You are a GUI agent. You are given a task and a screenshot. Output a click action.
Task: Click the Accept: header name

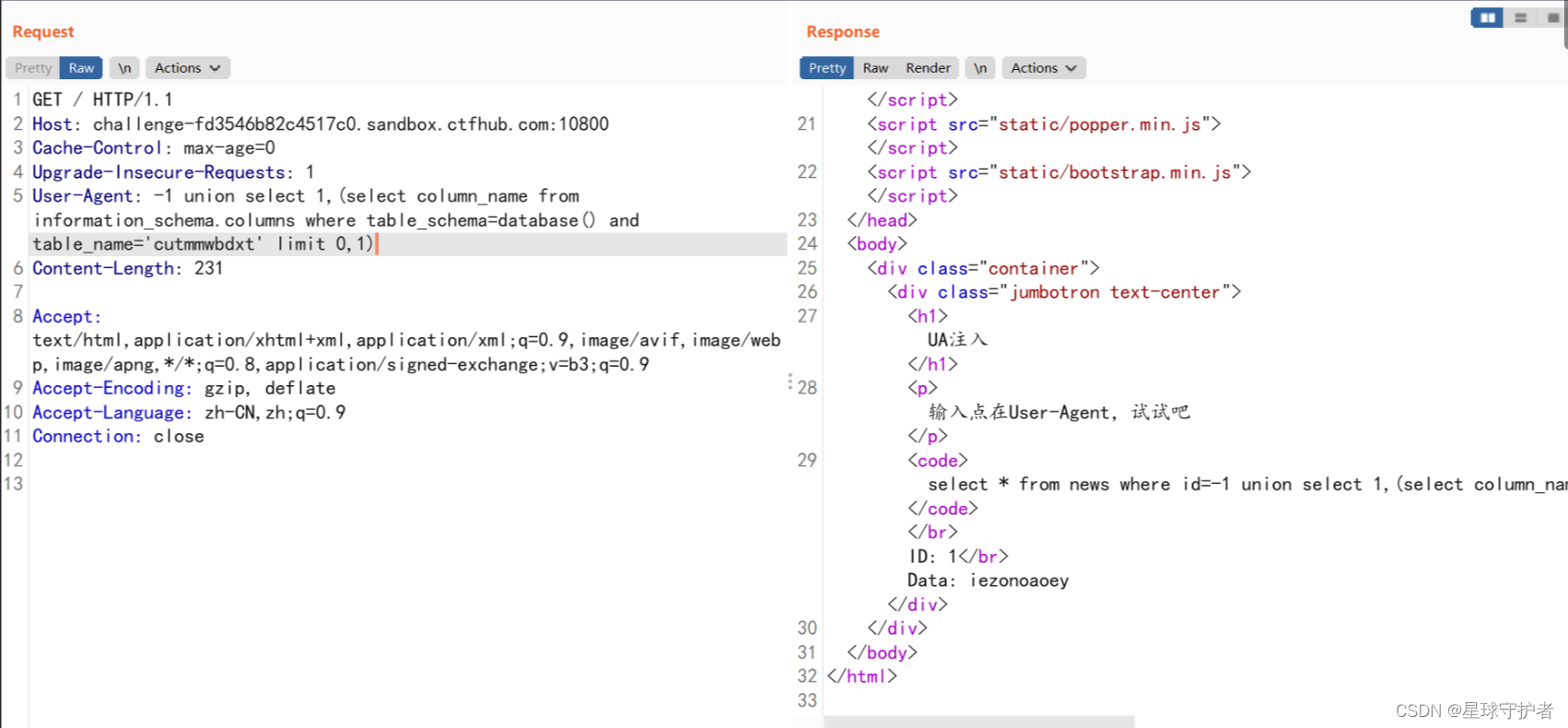click(x=66, y=316)
